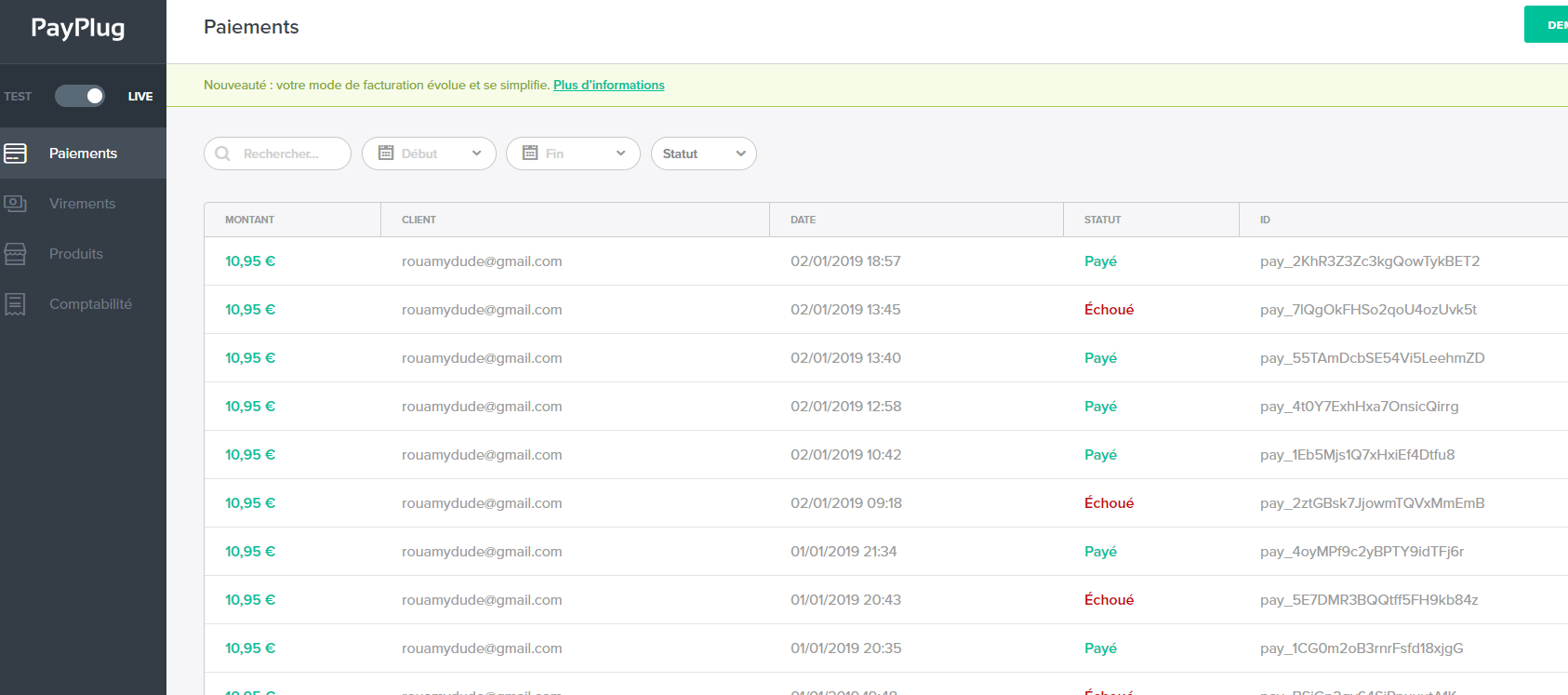Viewport: 1568px width, 695px height.
Task: Select ID pay_2ztGBsk7JjowmTQVxMmEmB
Action: tap(1373, 503)
